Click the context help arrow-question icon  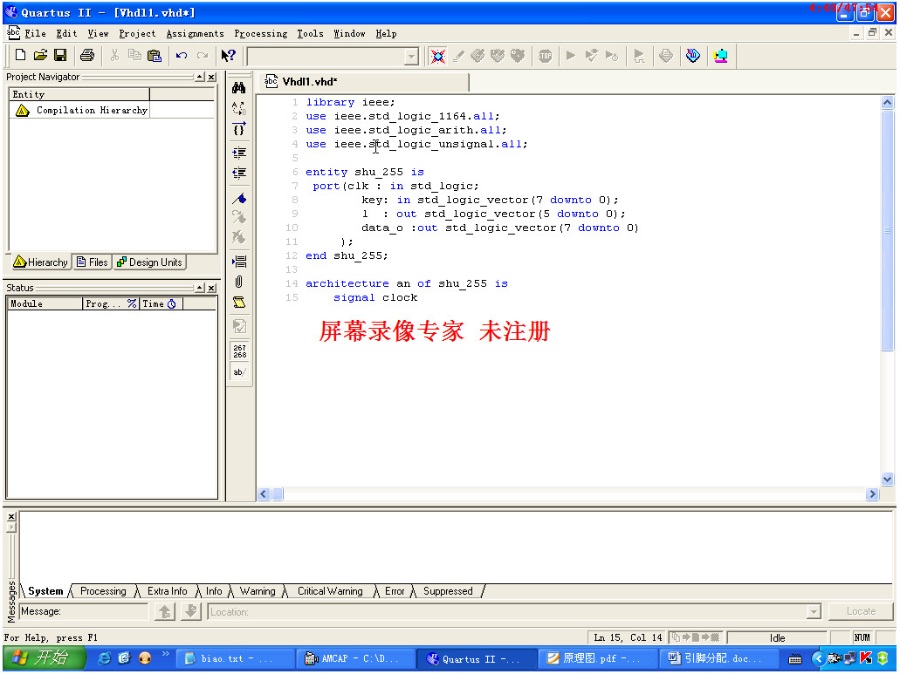pyautogui.click(x=228, y=55)
